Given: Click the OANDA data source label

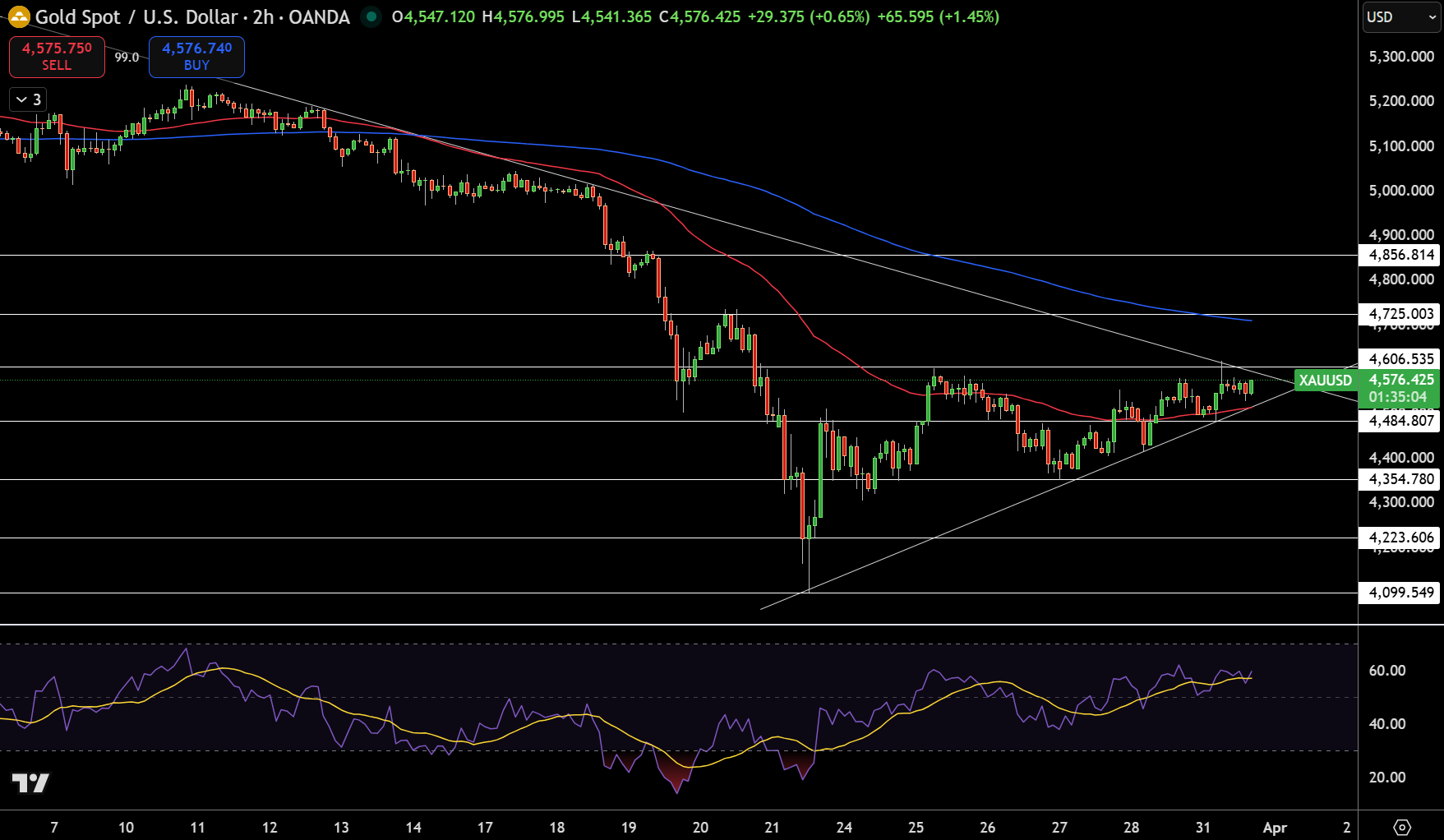Looking at the screenshot, I should point(319,16).
